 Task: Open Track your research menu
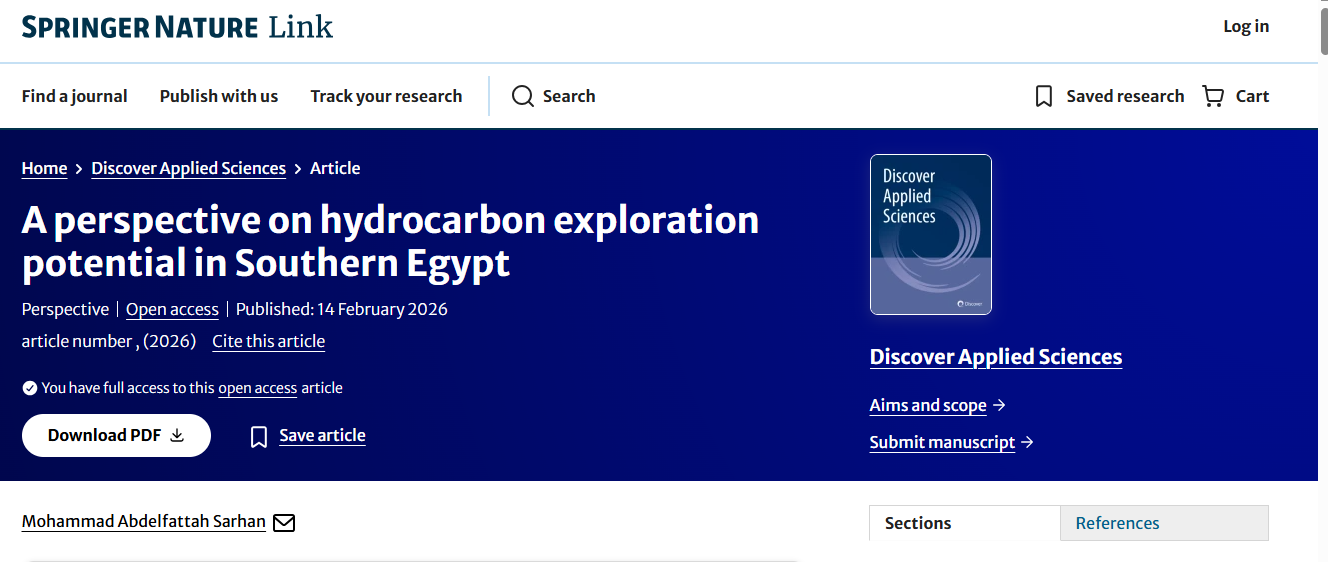click(386, 96)
